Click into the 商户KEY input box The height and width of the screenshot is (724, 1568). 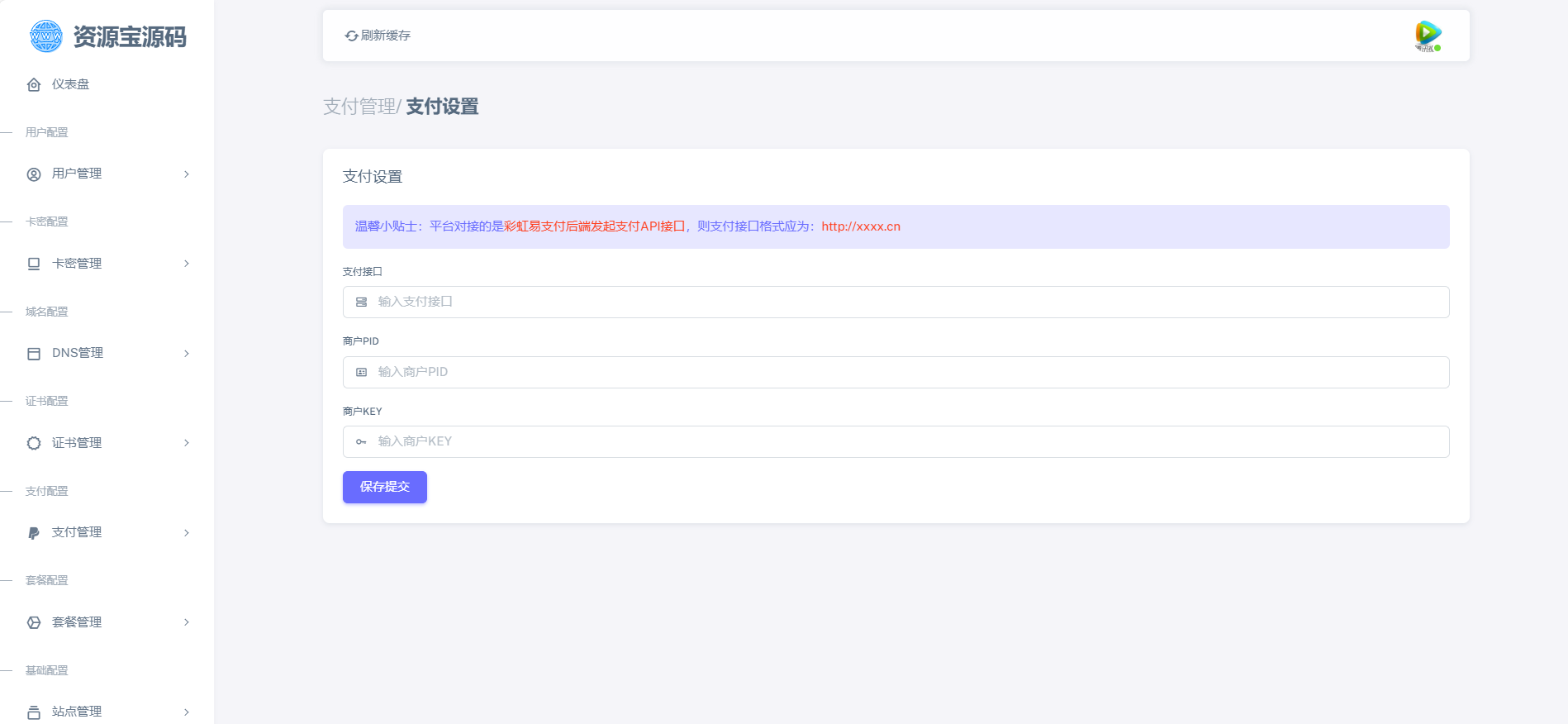point(896,441)
